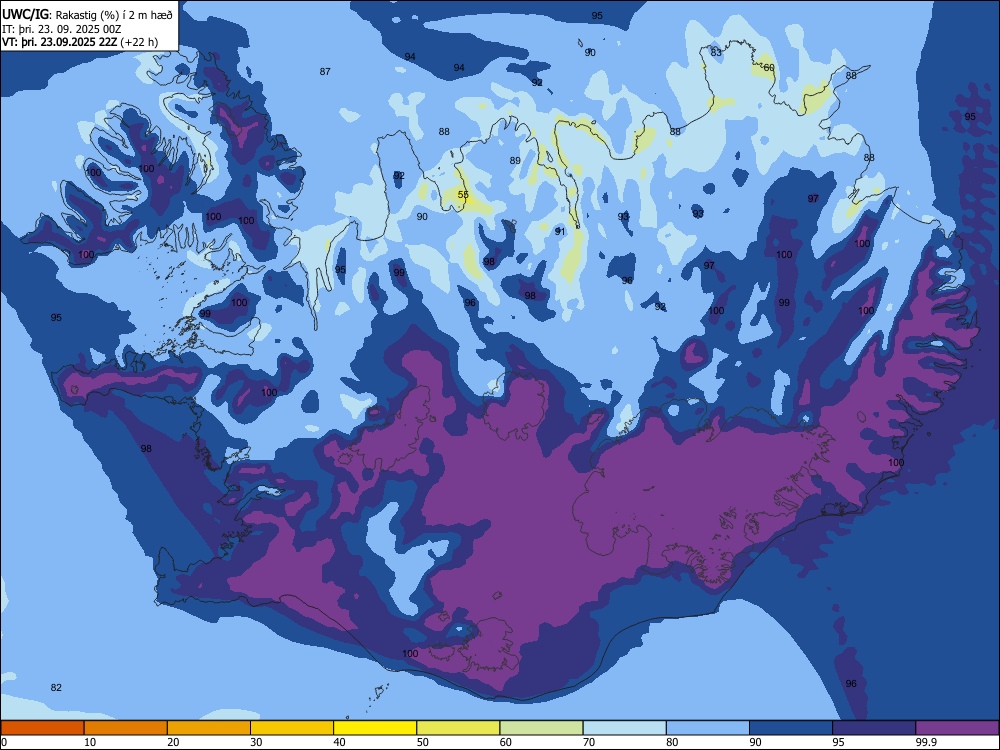The width and height of the screenshot is (1000, 750).
Task: Click the legend tick label '70'
Action: click(589, 742)
